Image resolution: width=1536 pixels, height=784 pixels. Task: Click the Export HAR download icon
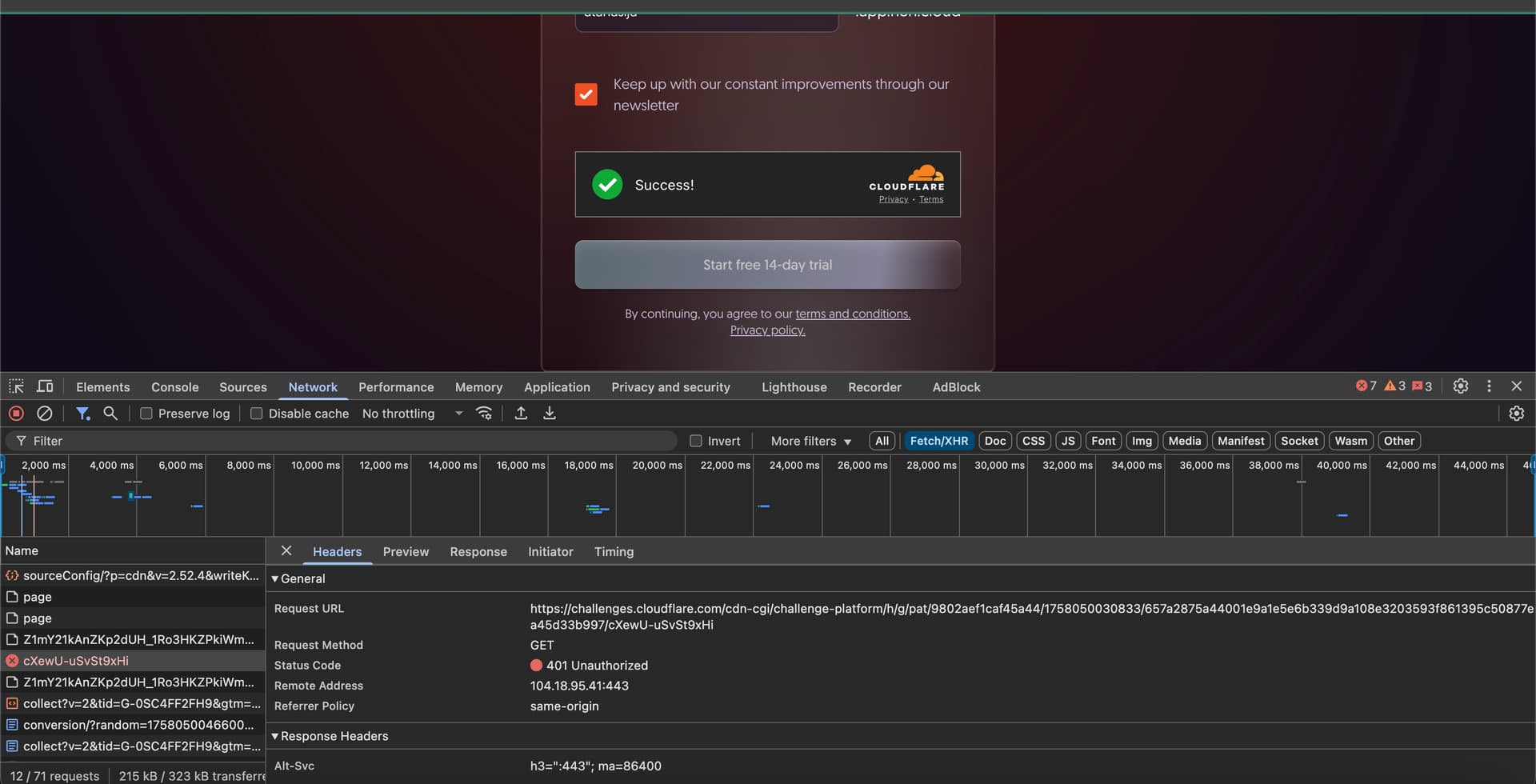(x=550, y=414)
